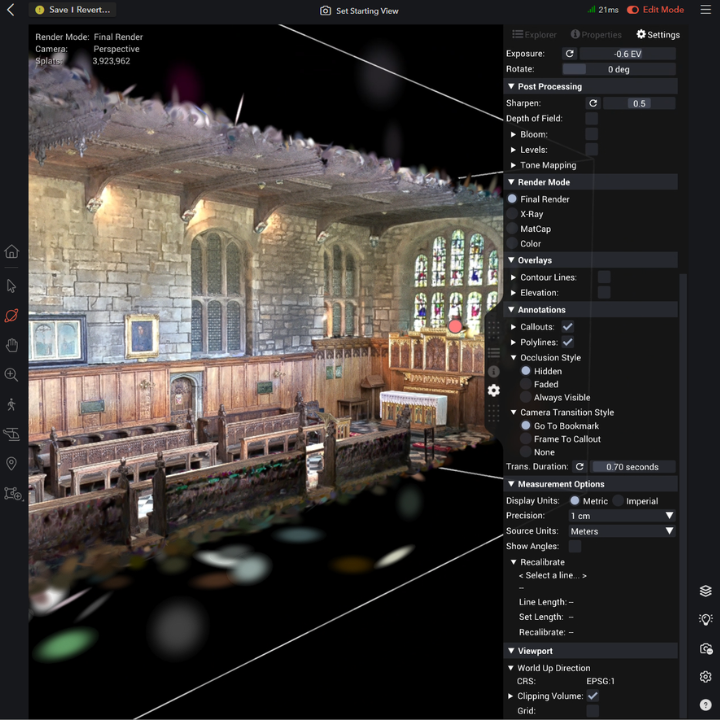Select Imperial display units
Screen dimensions: 720x720
tap(618, 501)
